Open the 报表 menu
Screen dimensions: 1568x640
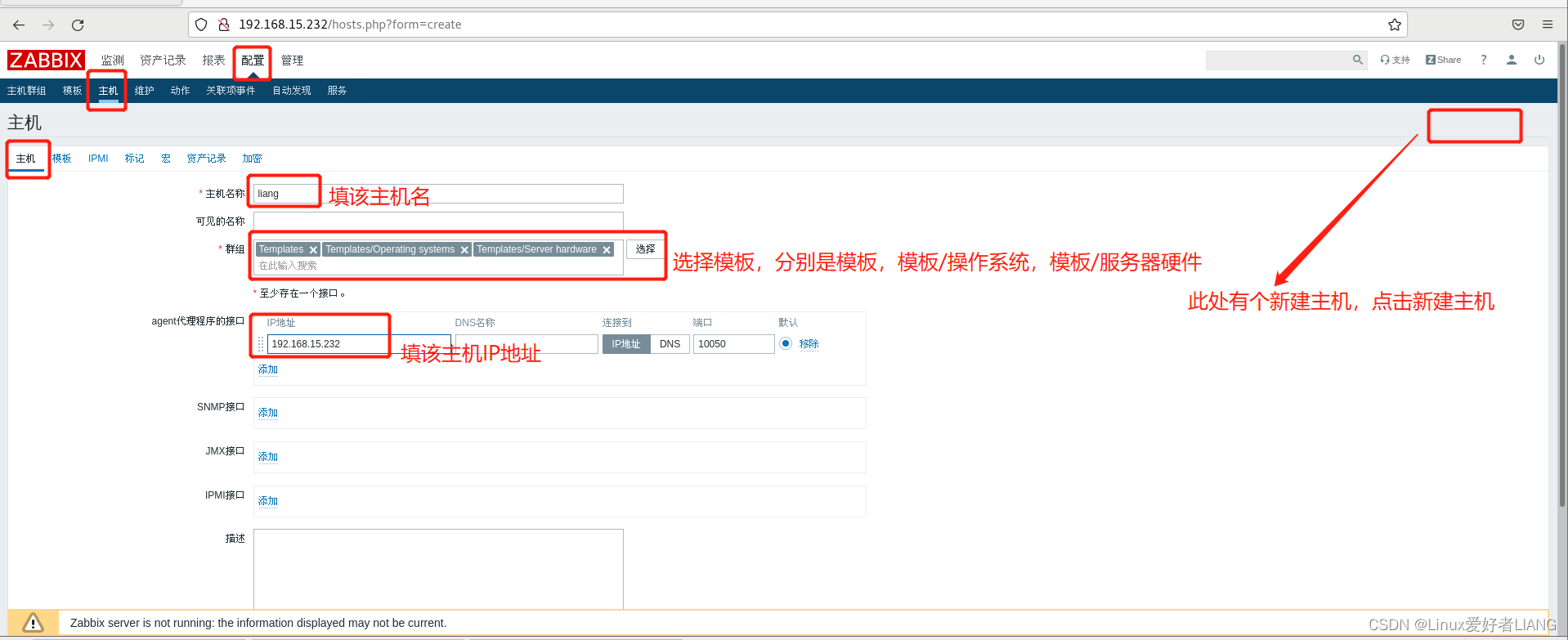pyautogui.click(x=213, y=60)
